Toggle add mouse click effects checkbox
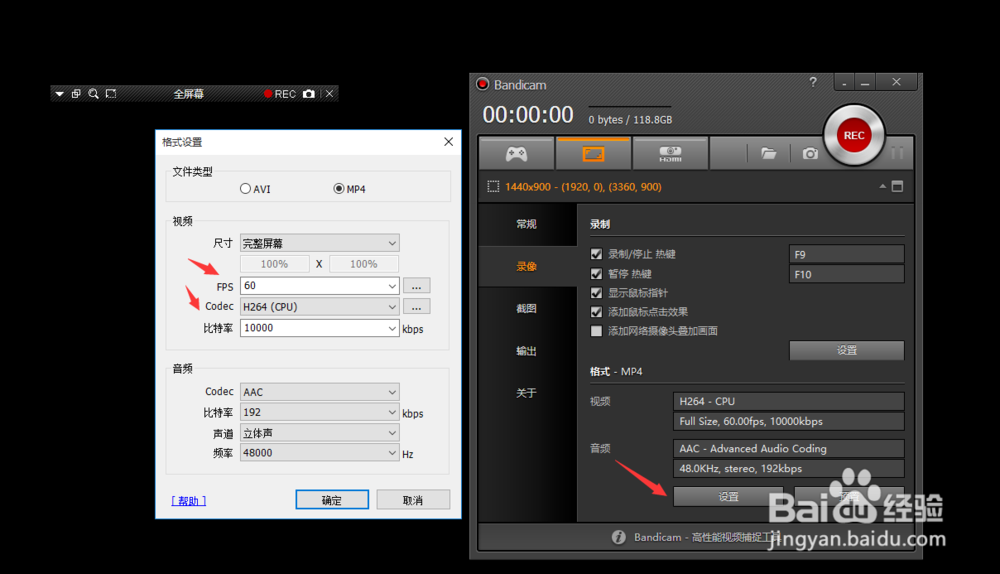 coord(596,312)
